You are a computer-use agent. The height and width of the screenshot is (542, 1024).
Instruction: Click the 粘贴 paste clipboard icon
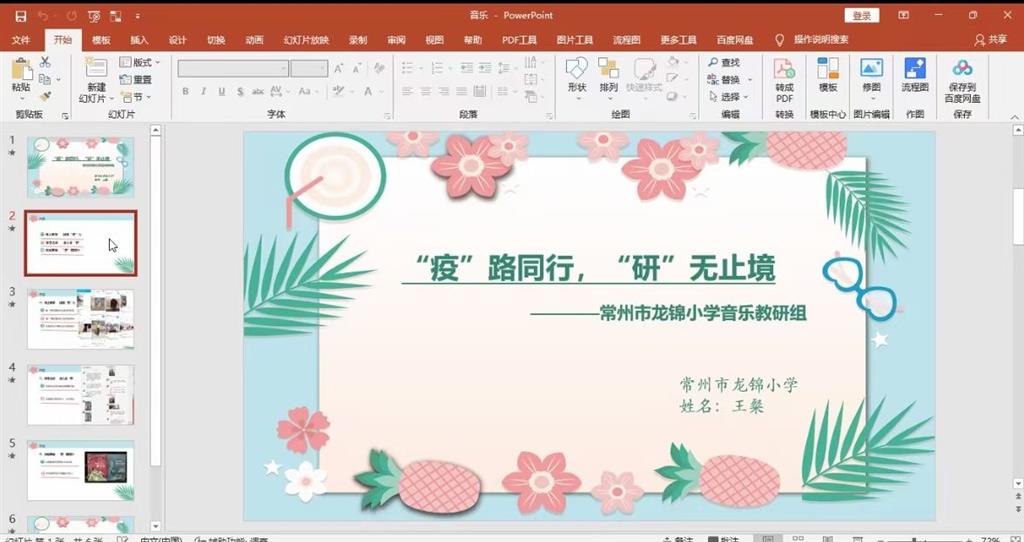pos(21,69)
